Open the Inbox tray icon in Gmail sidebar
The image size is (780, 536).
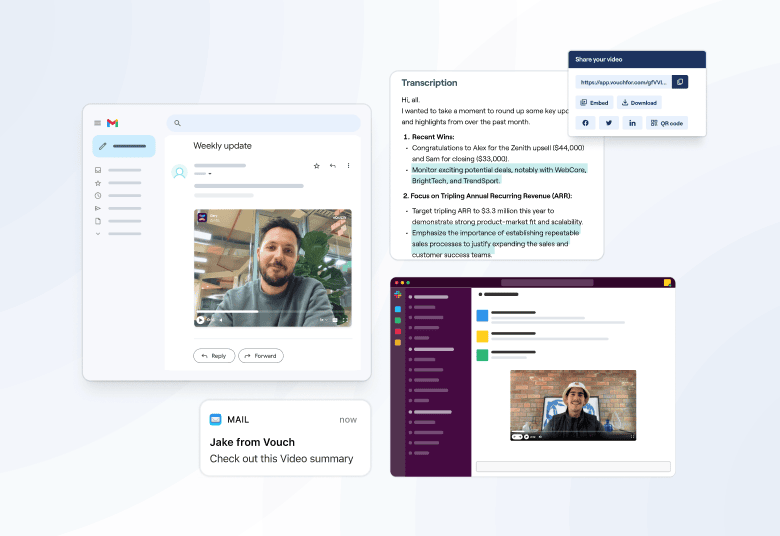[x=98, y=170]
